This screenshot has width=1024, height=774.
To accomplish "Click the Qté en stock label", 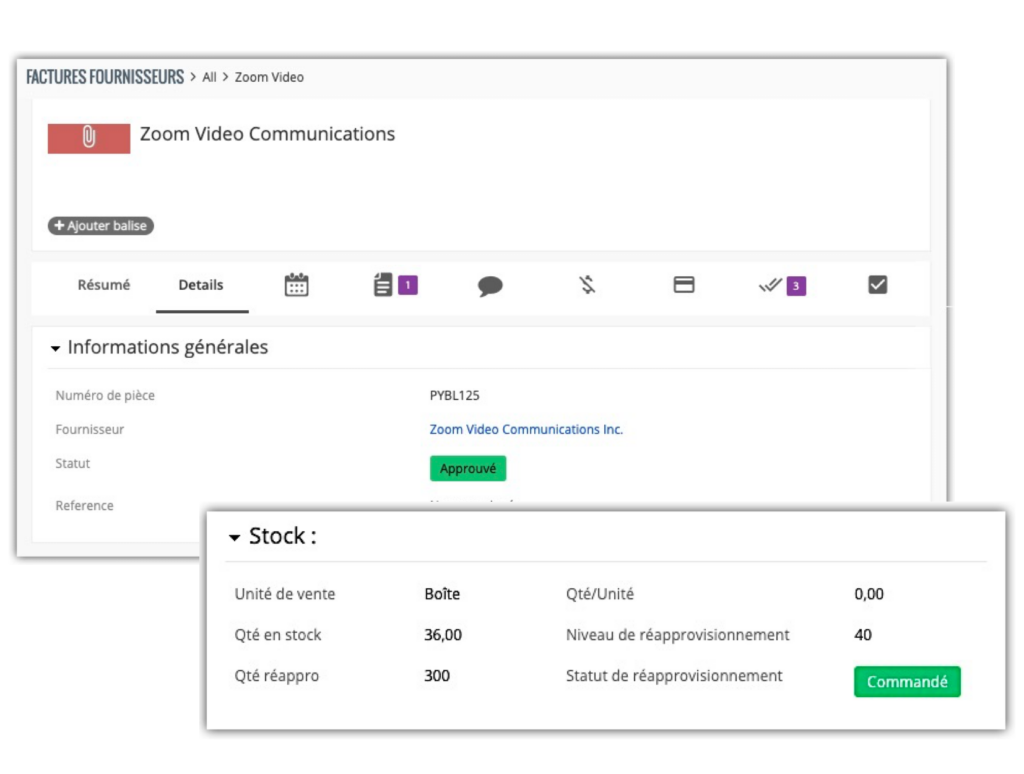I will (x=278, y=635).
